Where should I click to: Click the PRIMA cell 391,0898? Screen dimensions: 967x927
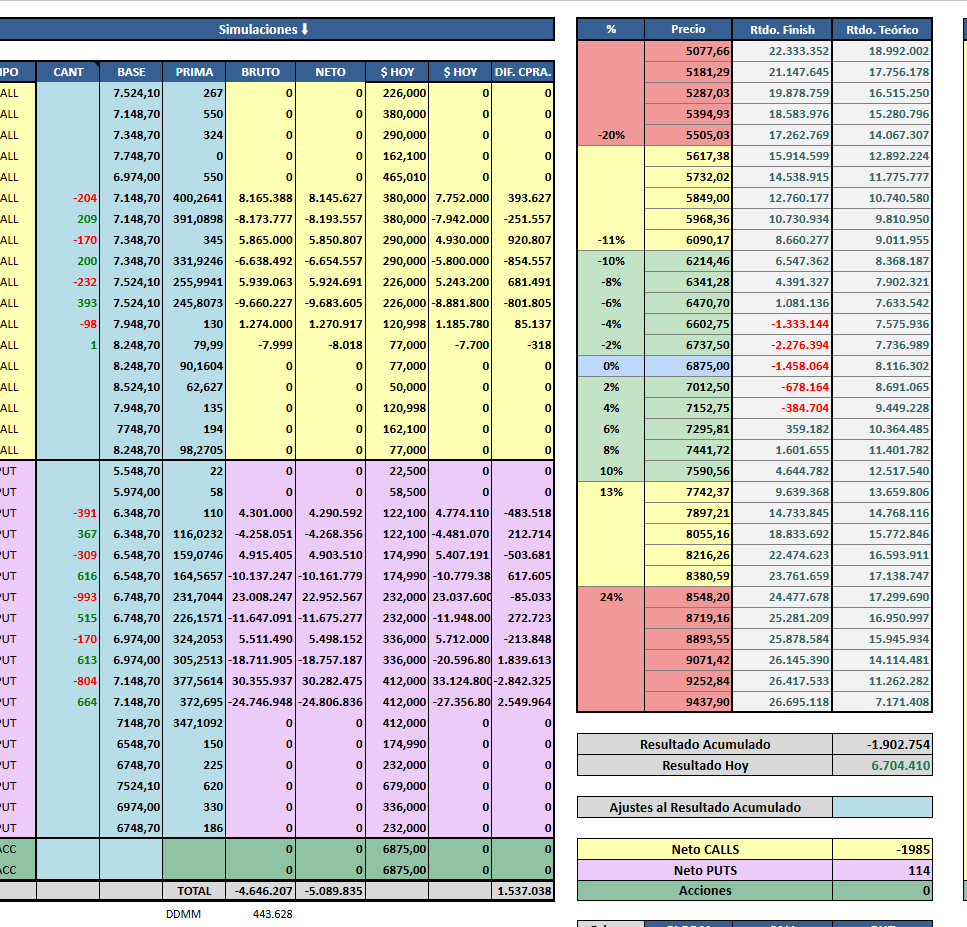point(194,219)
